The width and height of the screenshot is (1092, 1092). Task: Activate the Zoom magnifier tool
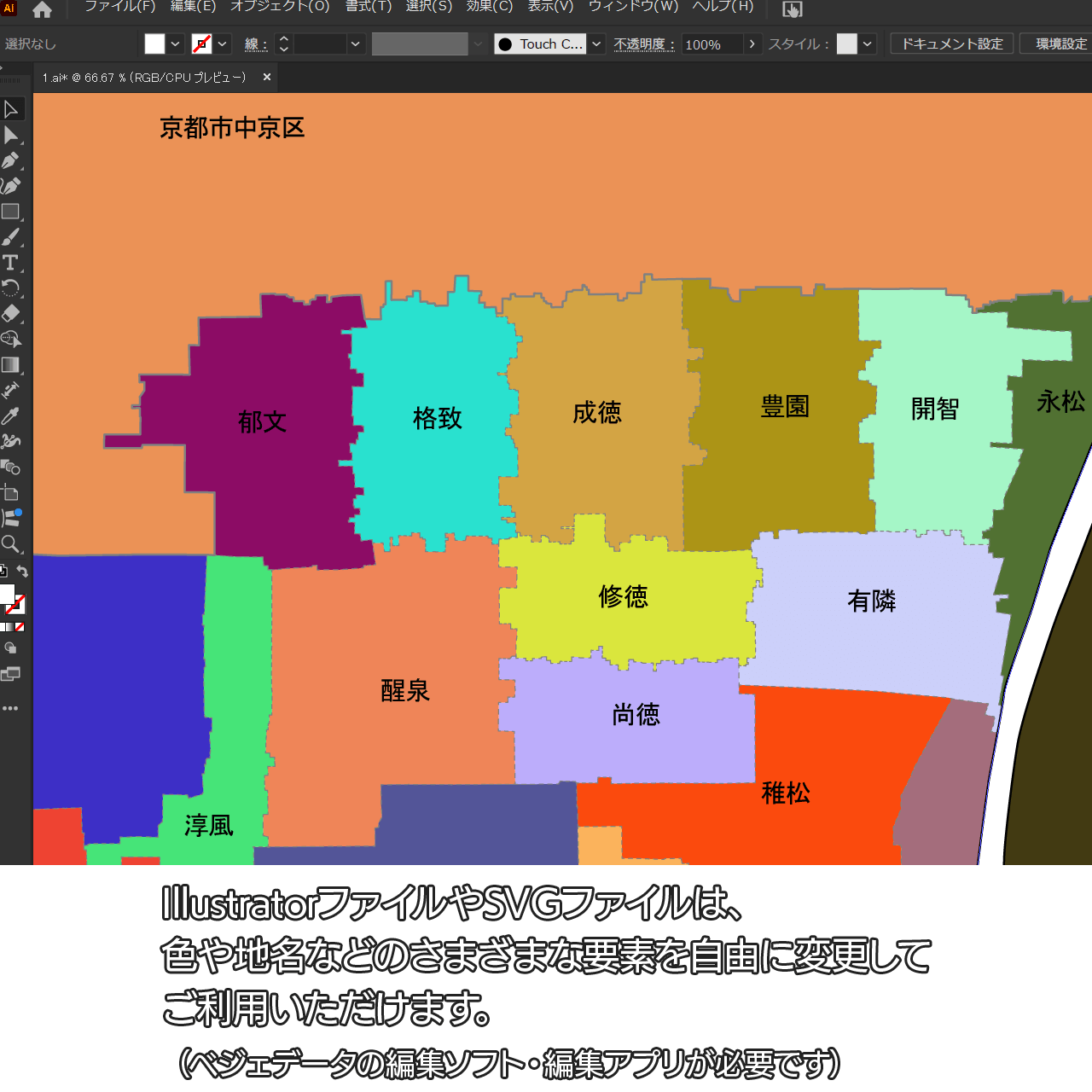(x=11, y=544)
